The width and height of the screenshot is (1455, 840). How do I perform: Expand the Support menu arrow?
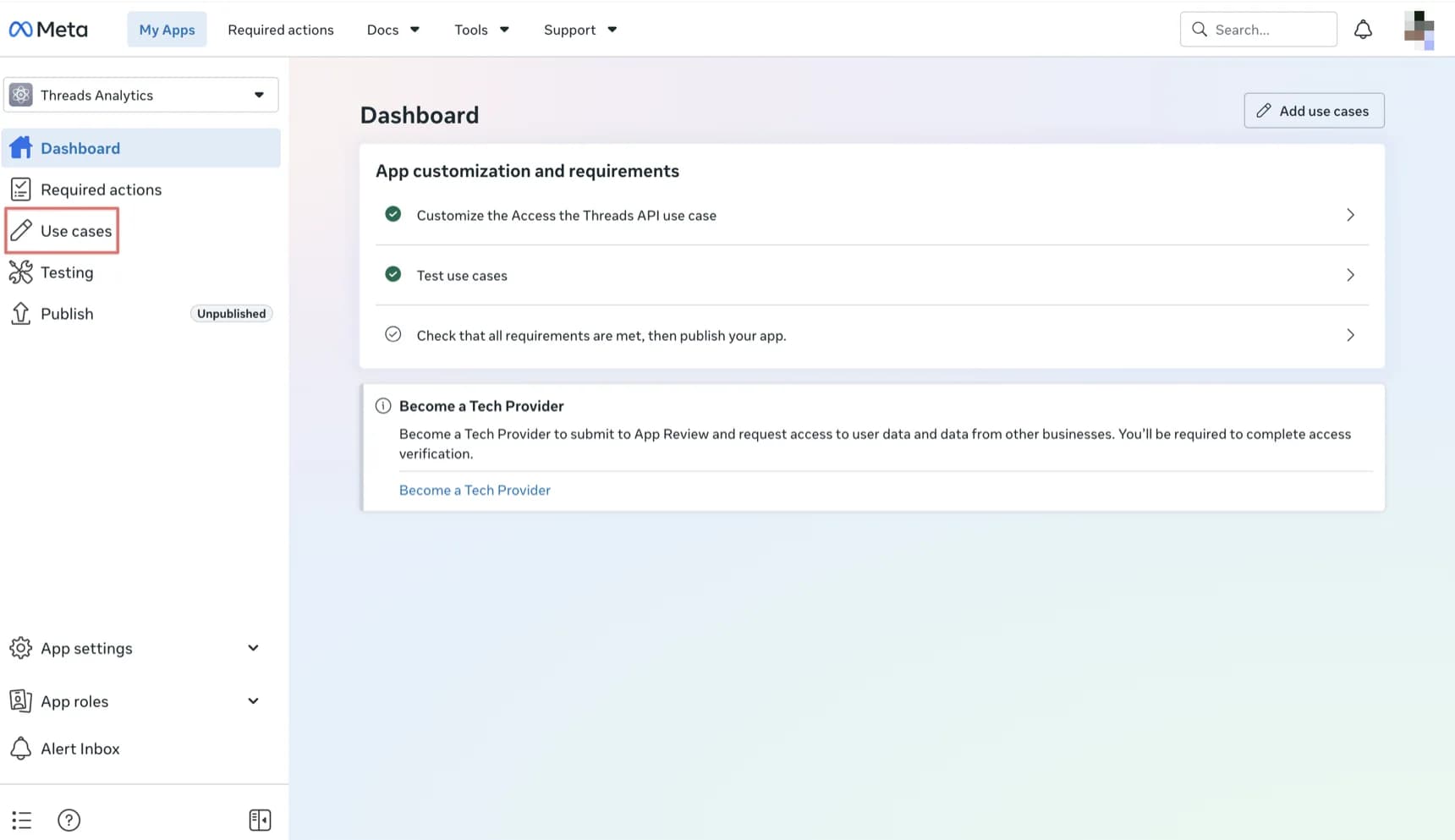[x=612, y=30]
